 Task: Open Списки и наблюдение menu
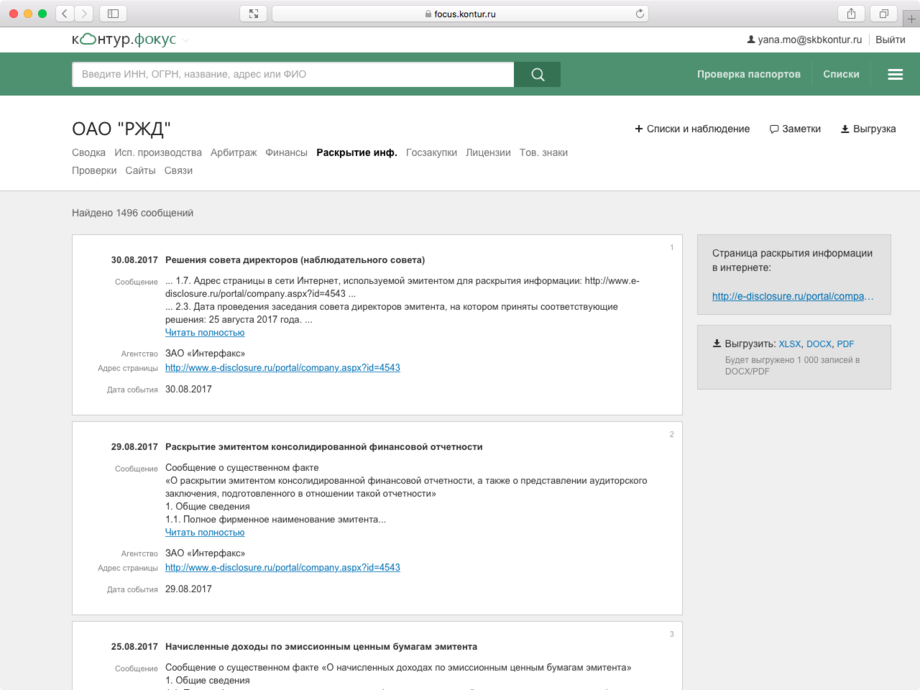coord(692,129)
